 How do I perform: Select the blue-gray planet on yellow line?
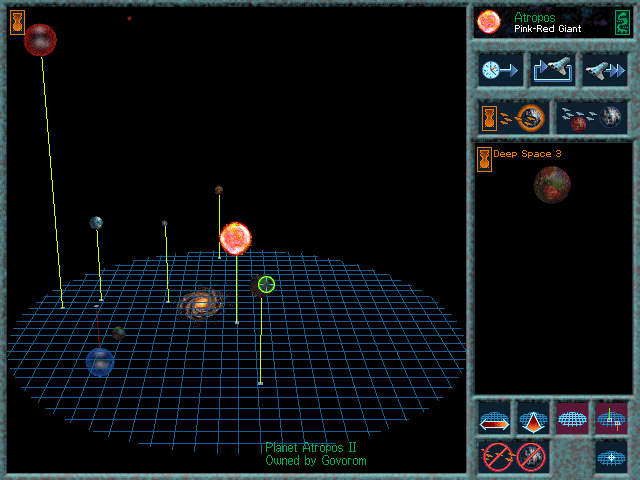(x=96, y=223)
